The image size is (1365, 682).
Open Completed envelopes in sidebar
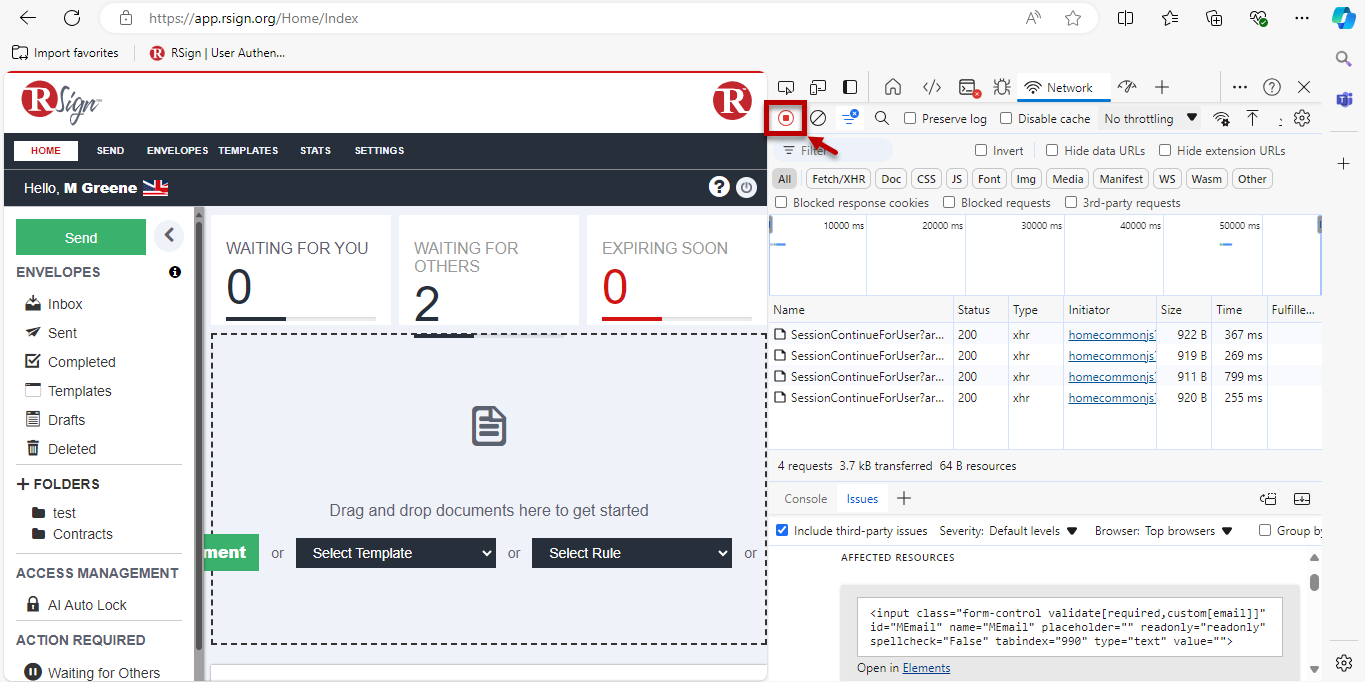81,362
